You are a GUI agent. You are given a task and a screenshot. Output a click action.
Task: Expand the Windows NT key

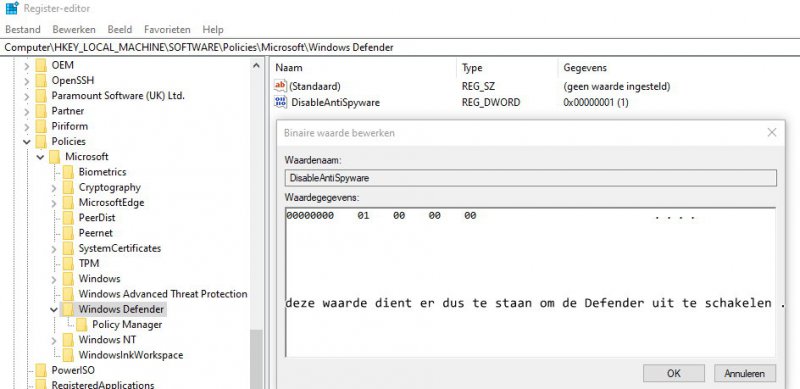pyautogui.click(x=54, y=340)
